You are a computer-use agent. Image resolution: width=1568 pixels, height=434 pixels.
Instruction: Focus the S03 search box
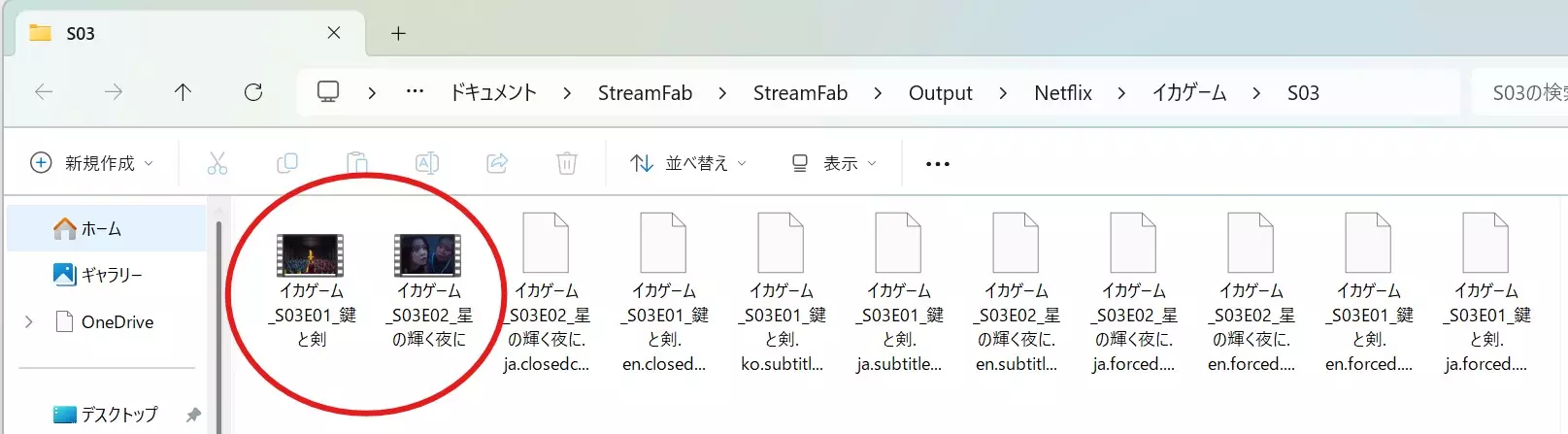(1519, 92)
